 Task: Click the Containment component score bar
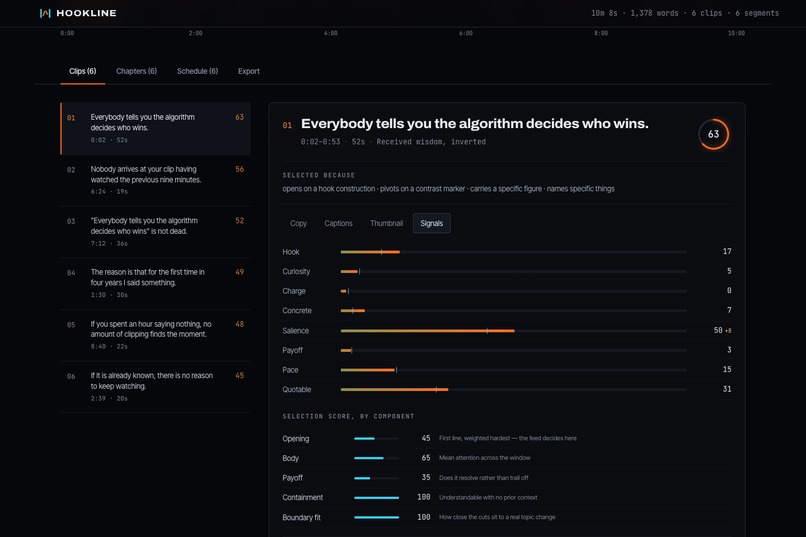tap(376, 497)
